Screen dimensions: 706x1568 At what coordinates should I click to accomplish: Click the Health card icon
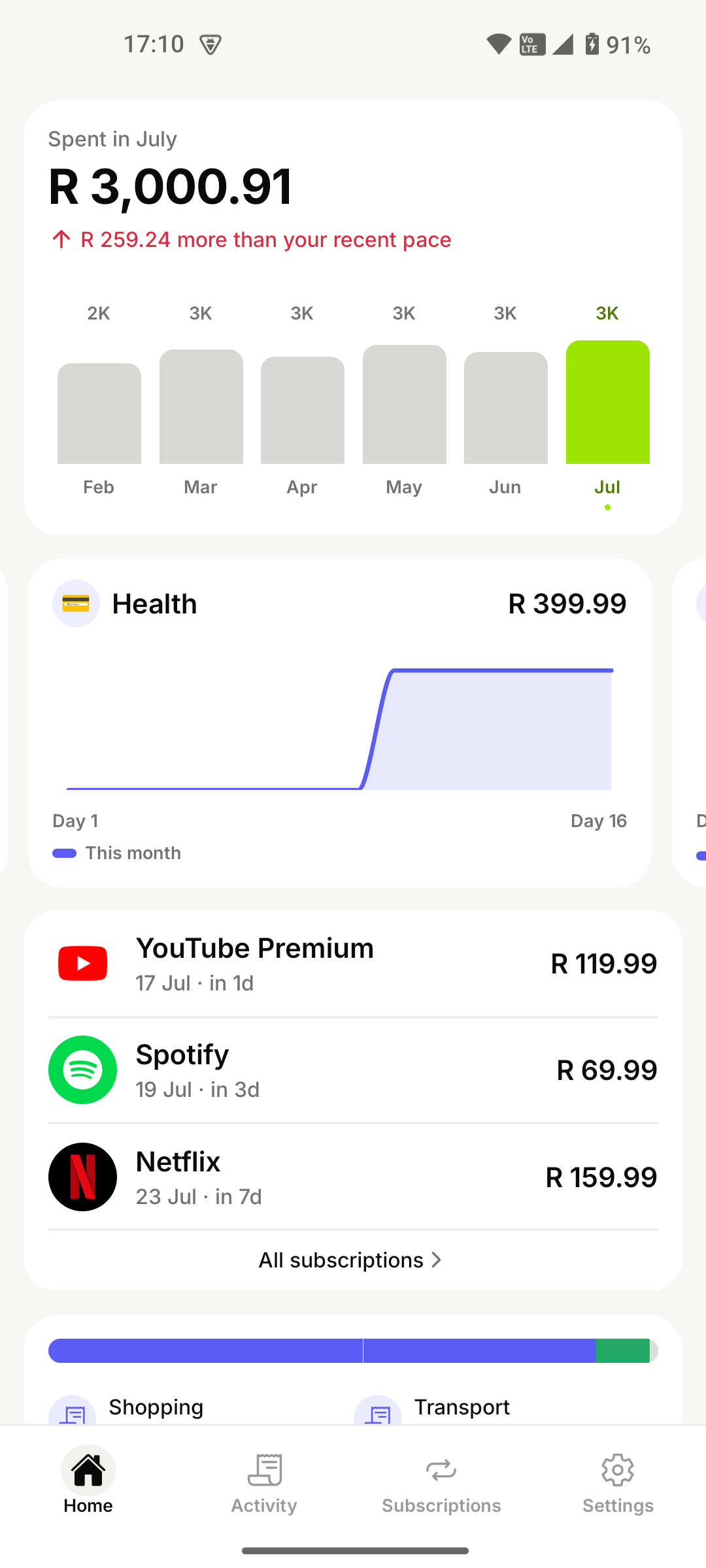point(76,603)
